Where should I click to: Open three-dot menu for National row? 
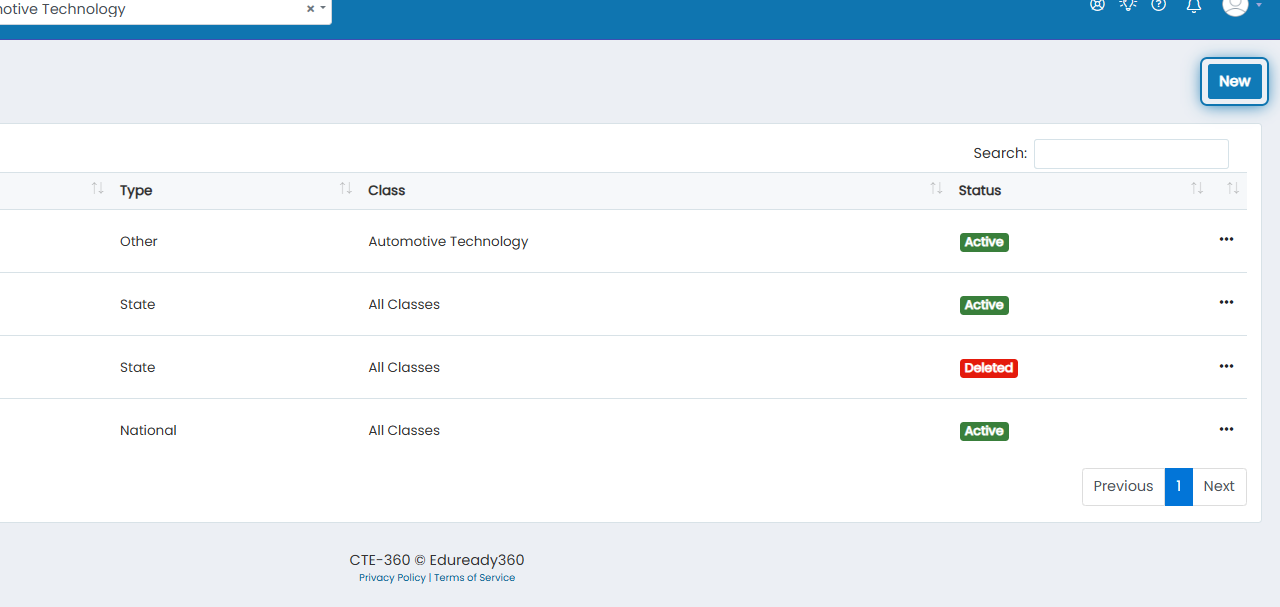pos(1226,429)
